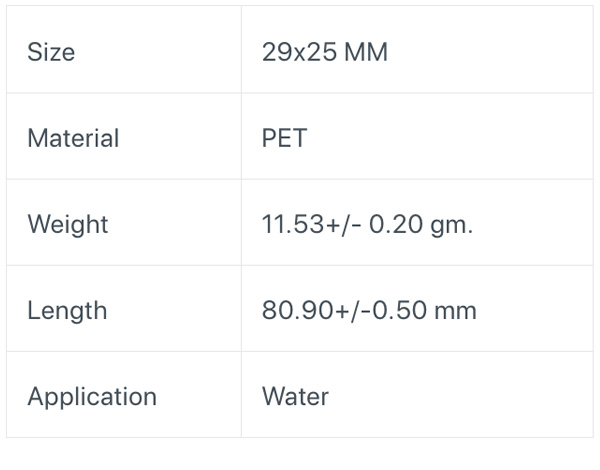Click the 11.53 weight number

(x=293, y=224)
